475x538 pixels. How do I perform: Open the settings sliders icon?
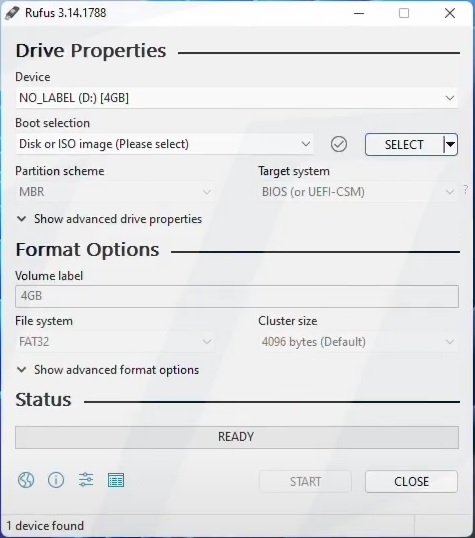pyautogui.click(x=86, y=480)
